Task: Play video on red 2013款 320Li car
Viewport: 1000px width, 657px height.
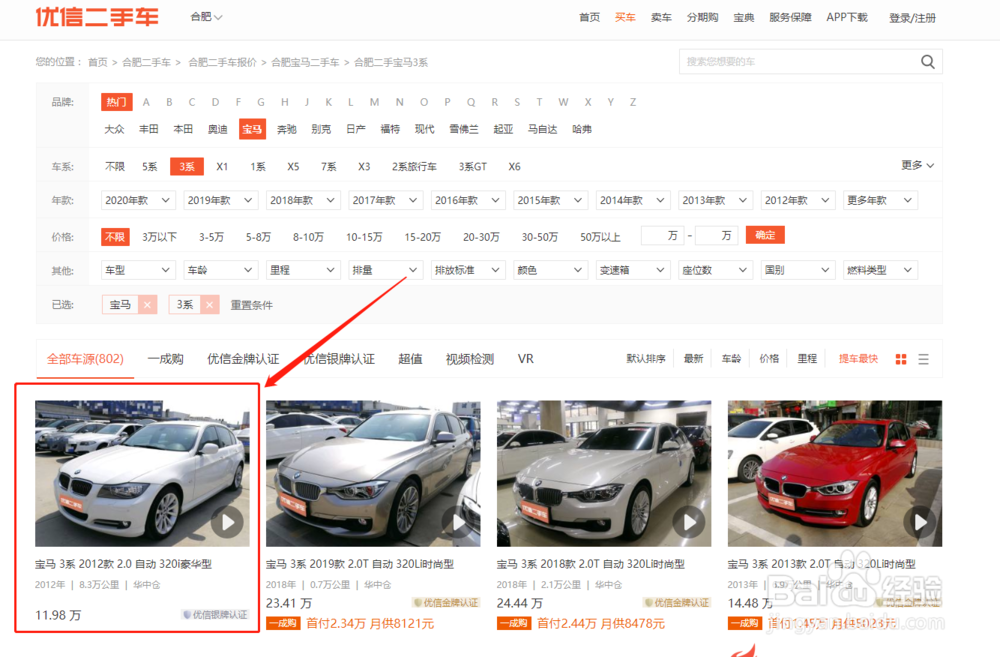Action: 920,522
